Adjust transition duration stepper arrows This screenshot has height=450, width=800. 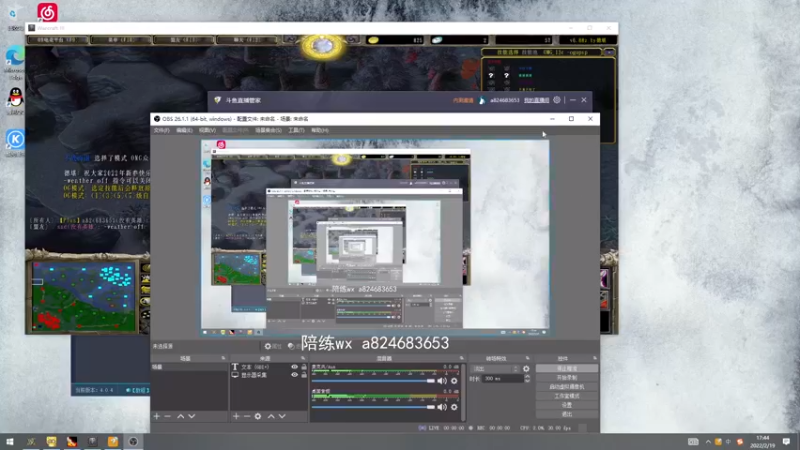527,379
